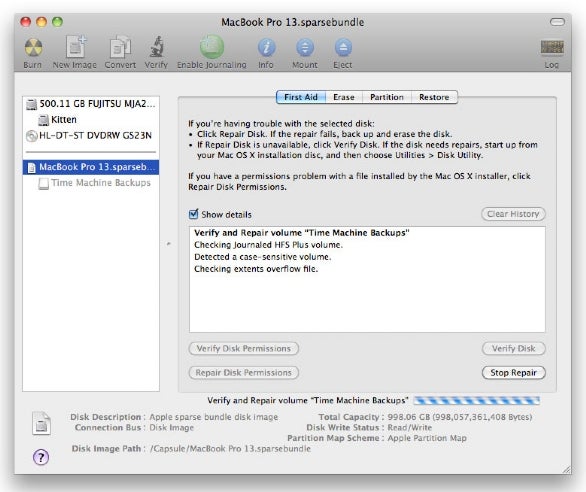This screenshot has height=492, width=586.
Task: Click the sparse bundle disk image icon
Action: pos(41,423)
